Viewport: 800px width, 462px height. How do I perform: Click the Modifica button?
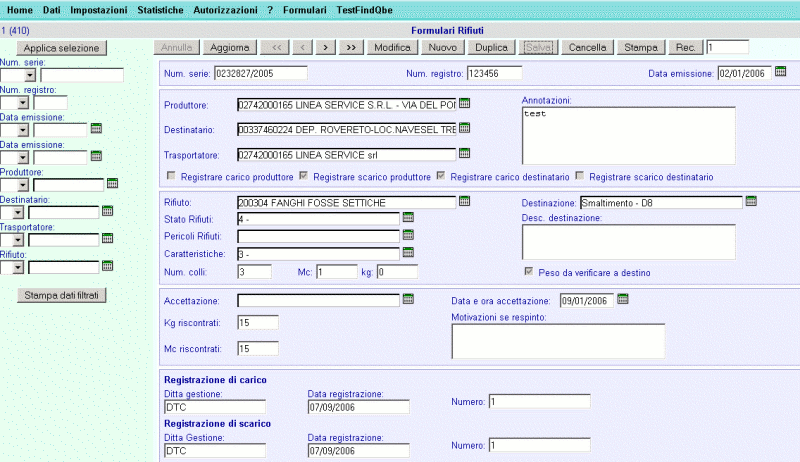pyautogui.click(x=392, y=47)
